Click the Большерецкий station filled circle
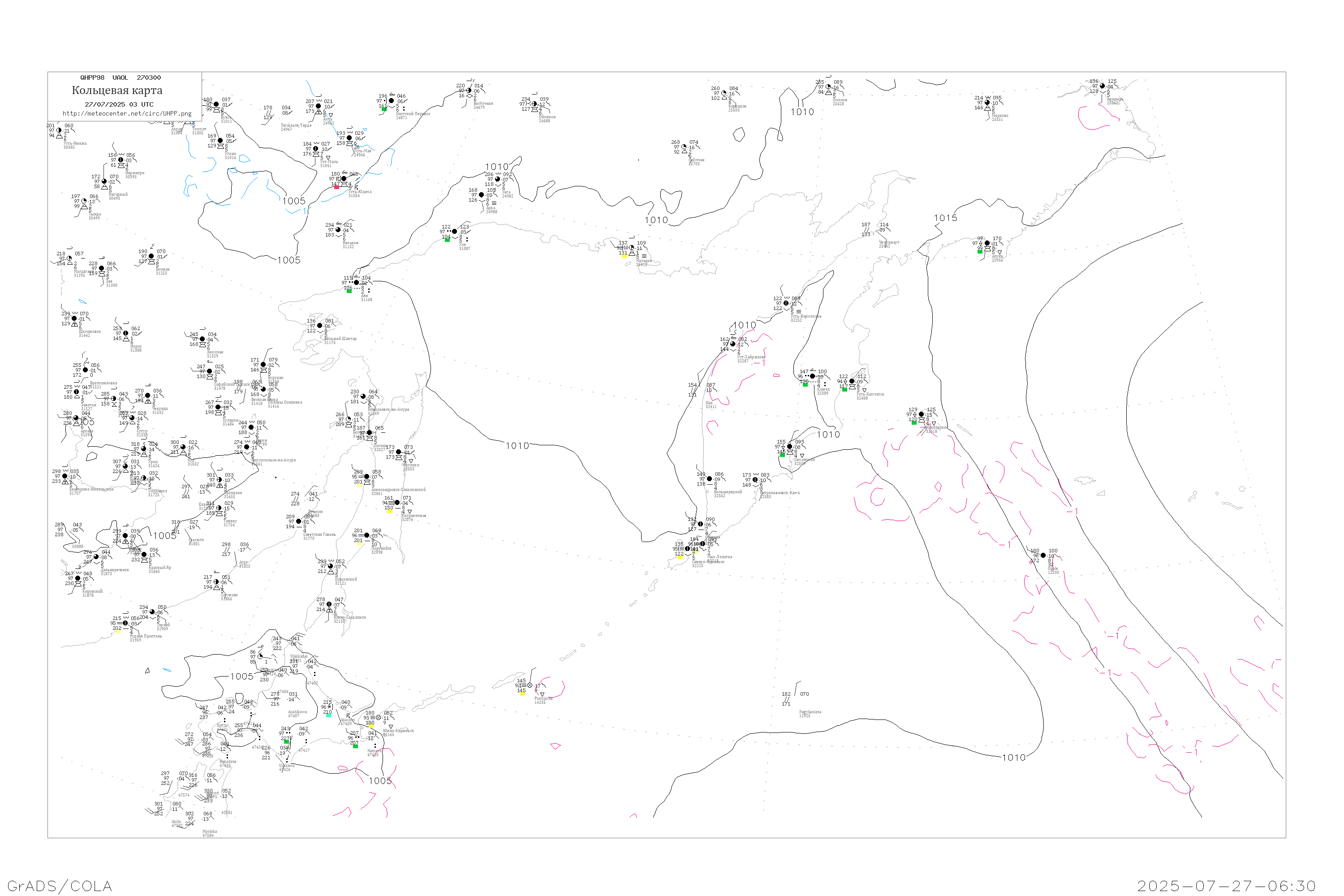1344x896 pixels. click(x=709, y=479)
